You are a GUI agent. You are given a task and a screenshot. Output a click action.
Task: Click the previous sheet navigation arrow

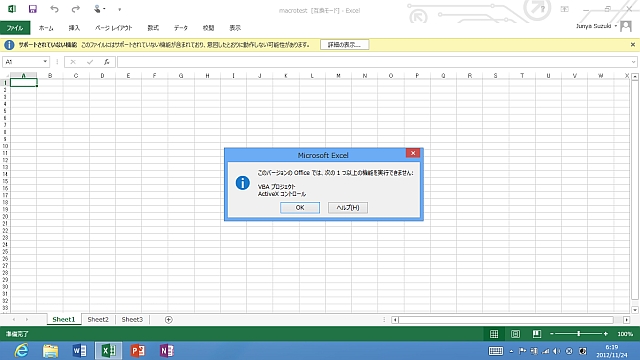(14, 320)
